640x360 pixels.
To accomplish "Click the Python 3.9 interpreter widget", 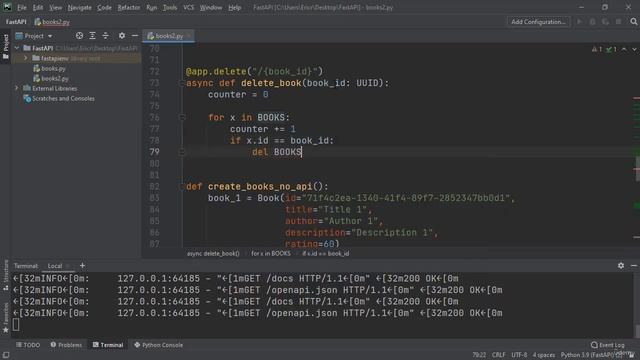I will tap(592, 355).
